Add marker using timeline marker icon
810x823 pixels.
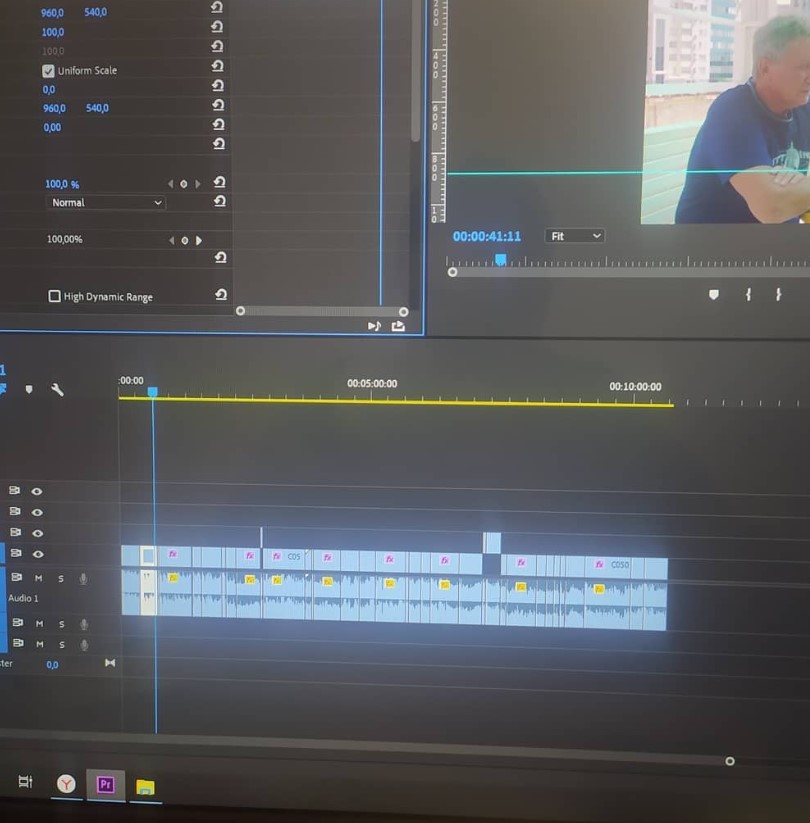[x=29, y=389]
